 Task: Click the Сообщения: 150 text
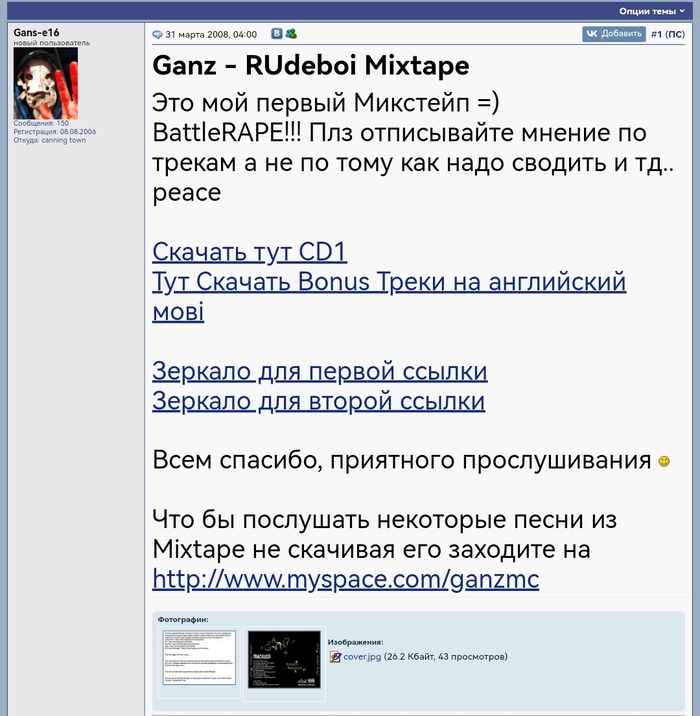41,123
